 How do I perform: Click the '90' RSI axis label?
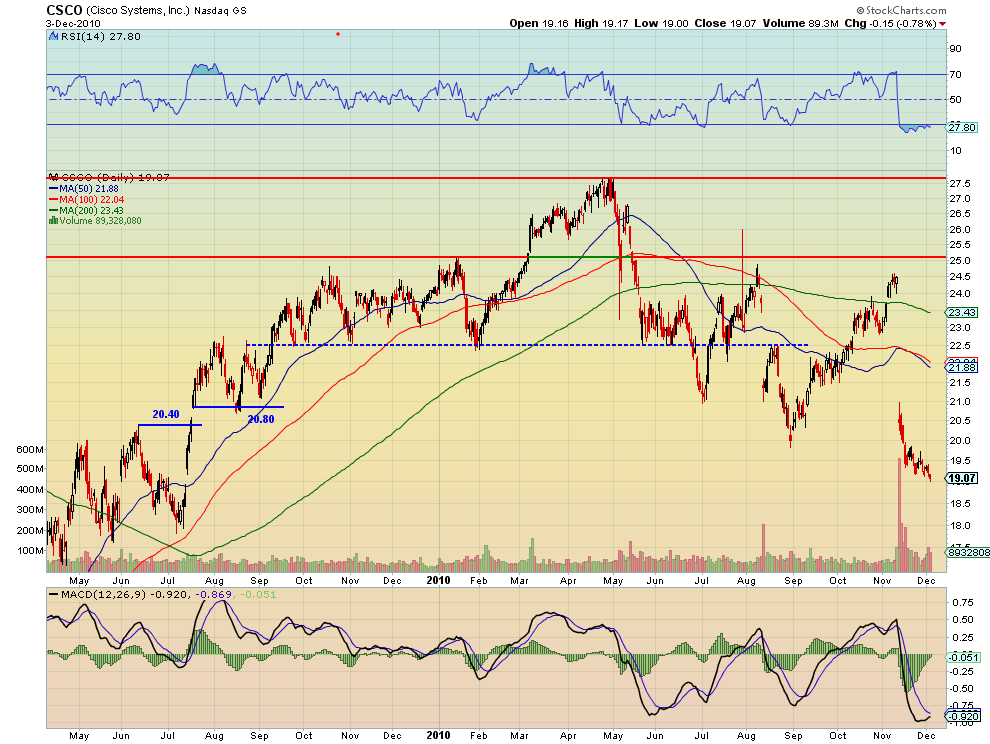tap(955, 49)
